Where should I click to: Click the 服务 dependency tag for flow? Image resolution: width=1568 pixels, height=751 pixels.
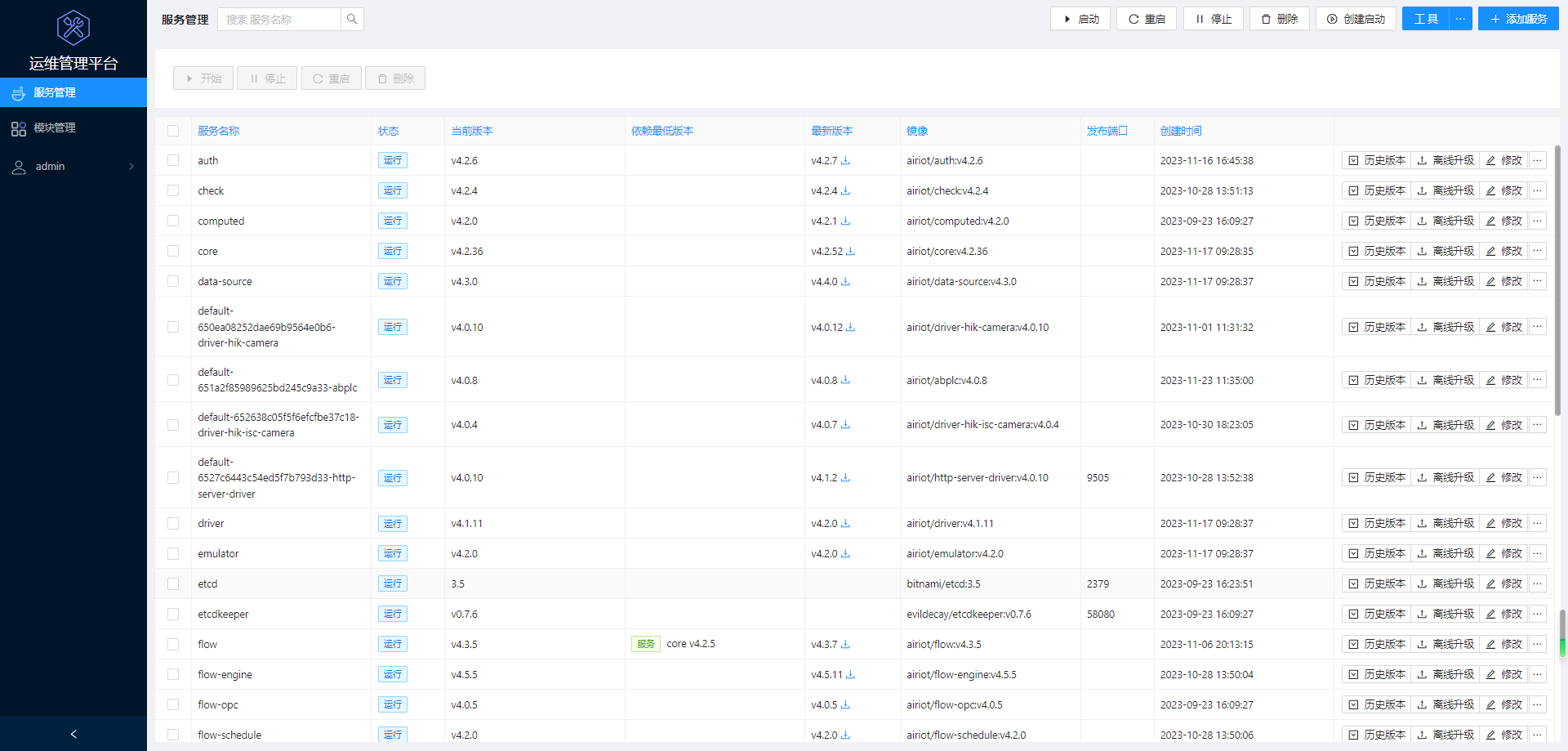point(646,644)
